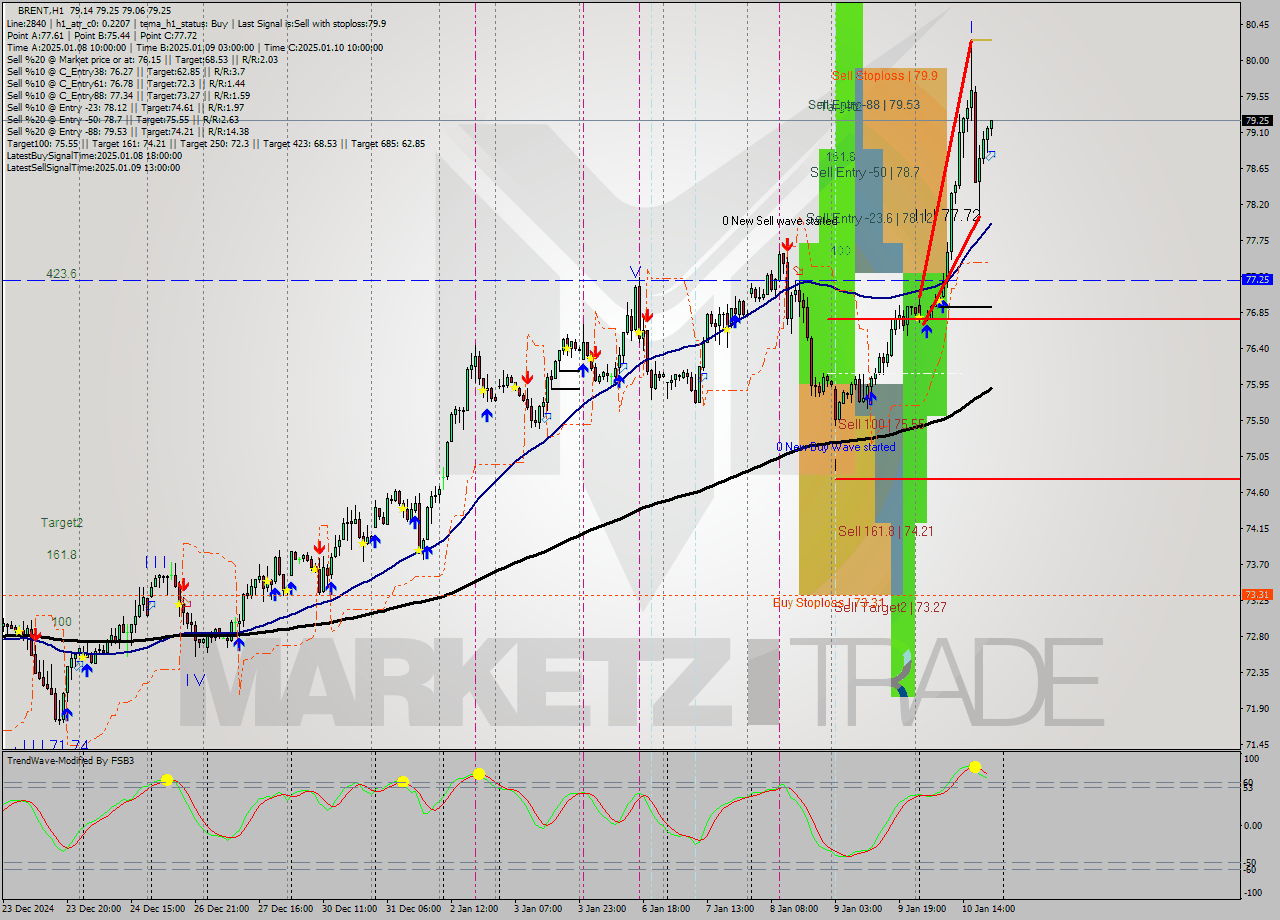
Task: Click the oscillator yellow dot above 2 Jan 12:00
Action: (479, 773)
